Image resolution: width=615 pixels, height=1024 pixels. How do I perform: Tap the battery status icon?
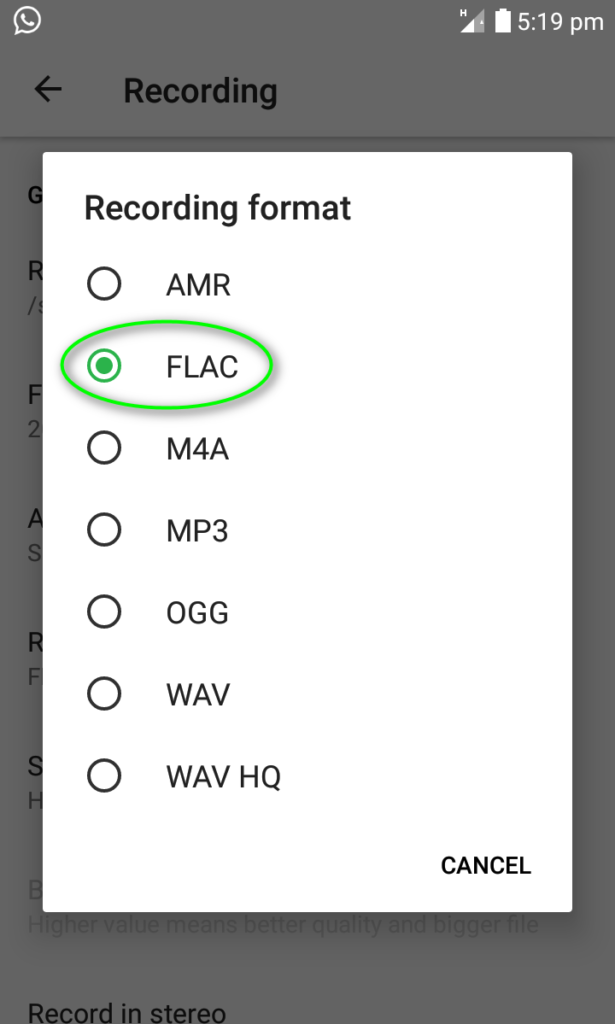tap(502, 21)
